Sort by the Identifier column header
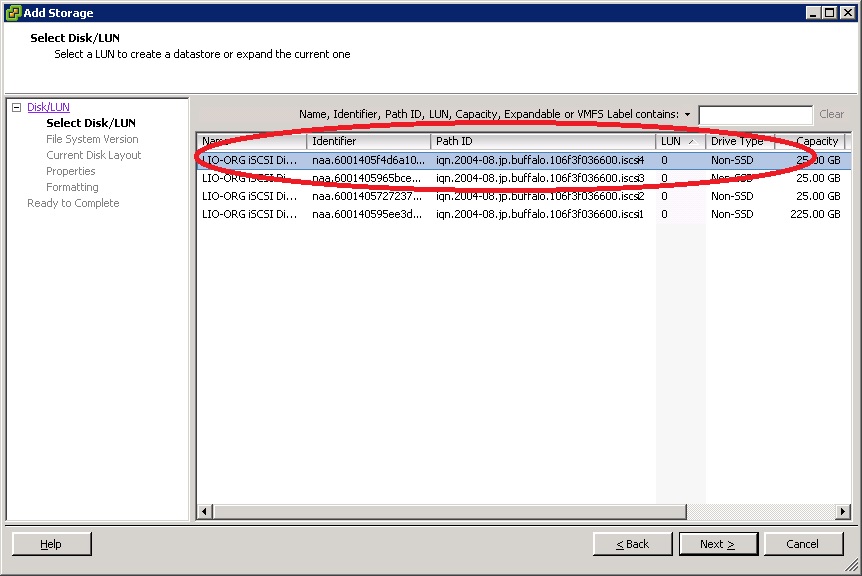 [x=368, y=141]
